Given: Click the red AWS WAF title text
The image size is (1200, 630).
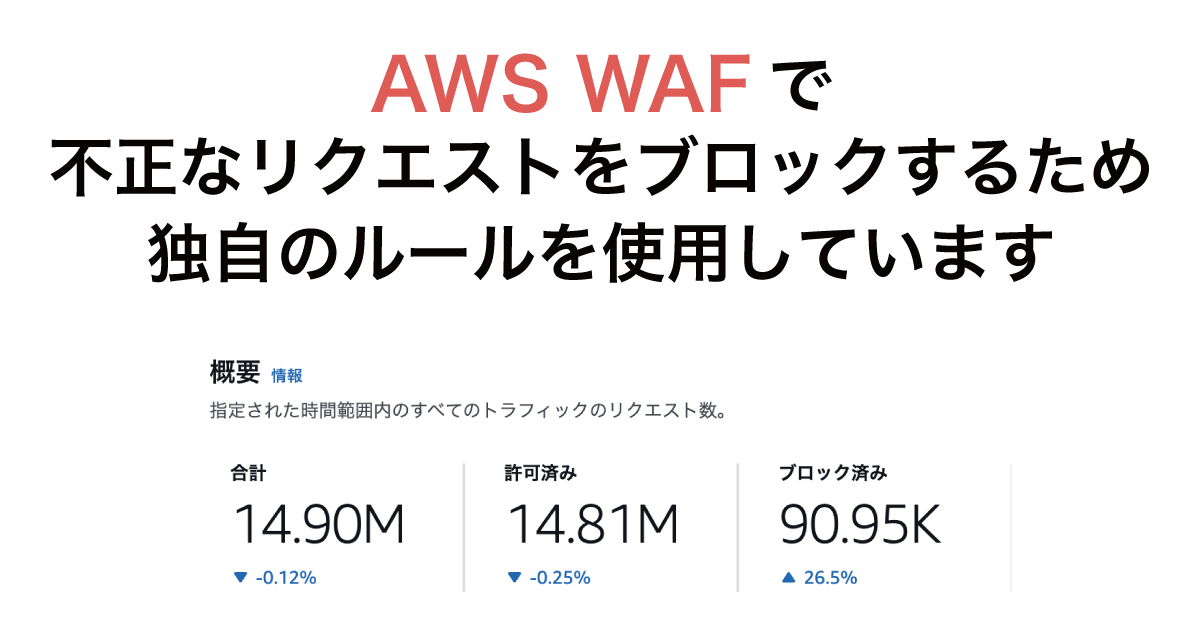Looking at the screenshot, I should (x=559, y=86).
